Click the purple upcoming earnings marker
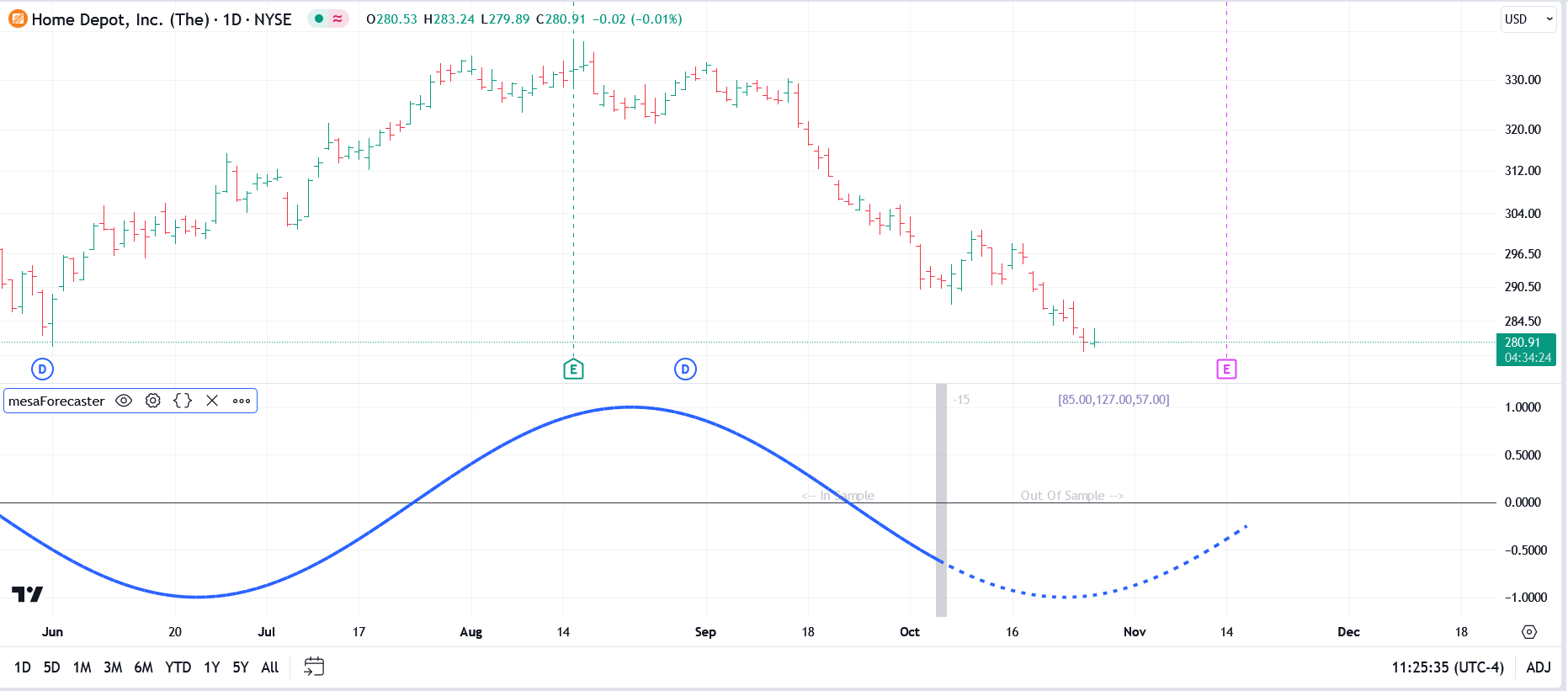1568x691 pixels. click(x=1226, y=369)
